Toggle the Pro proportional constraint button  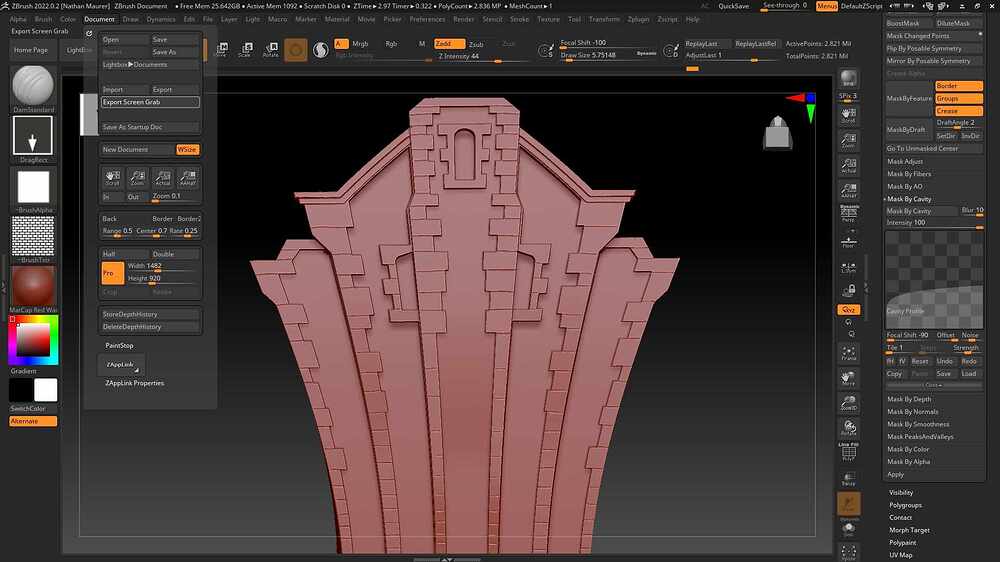[x=112, y=273]
